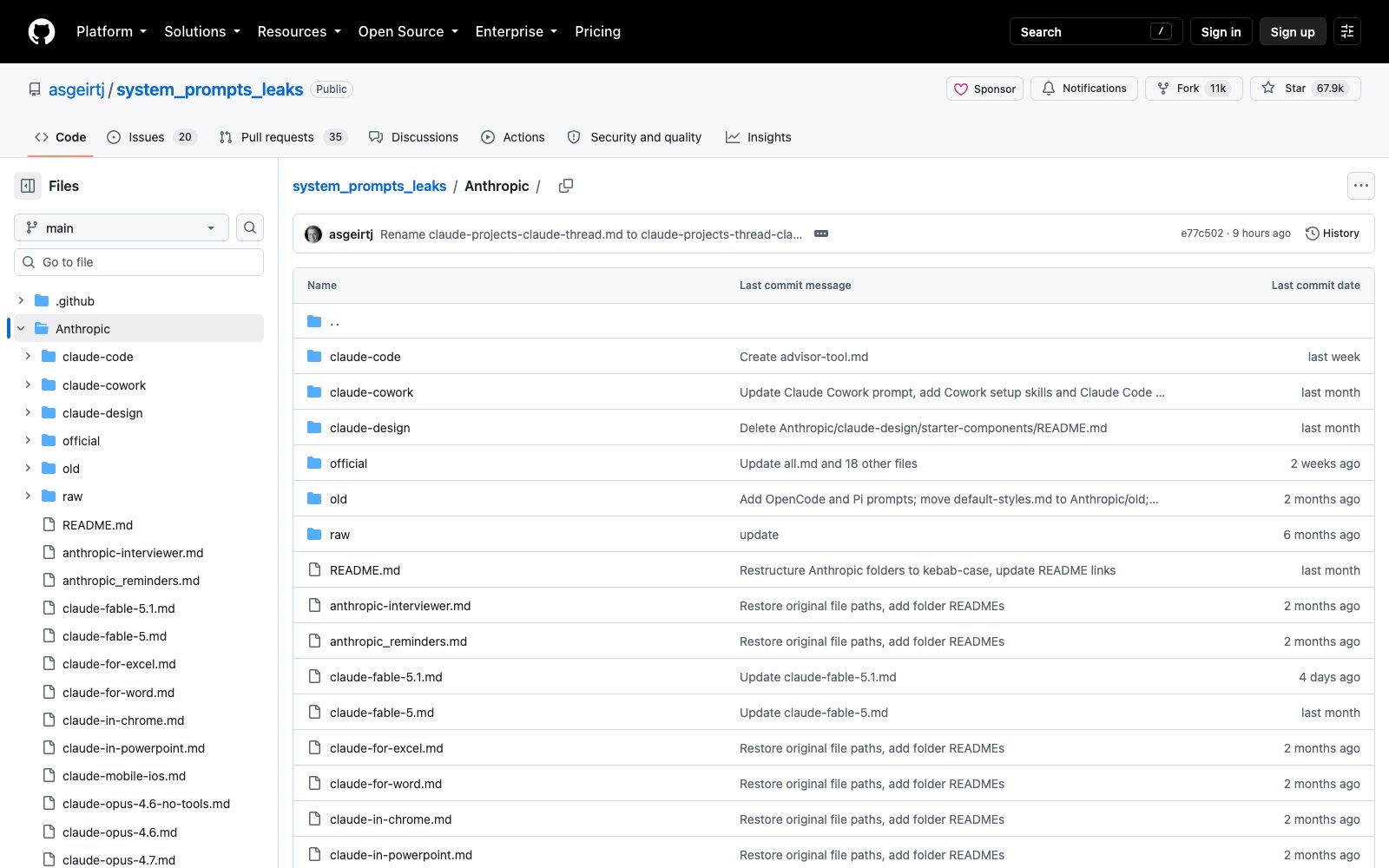Viewport: 1389px width, 868px height.
Task: Open Notifications for this repository
Action: coord(1084,89)
